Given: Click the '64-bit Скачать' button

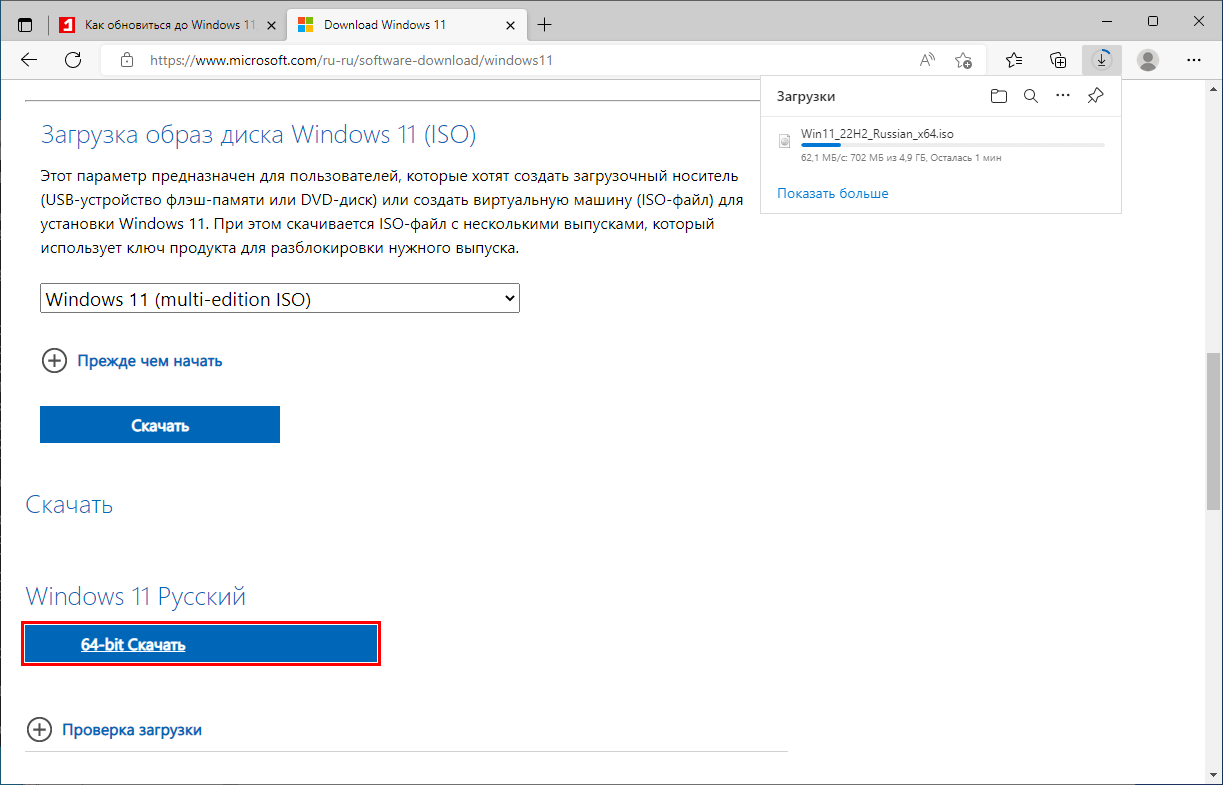Looking at the screenshot, I should click(x=201, y=645).
